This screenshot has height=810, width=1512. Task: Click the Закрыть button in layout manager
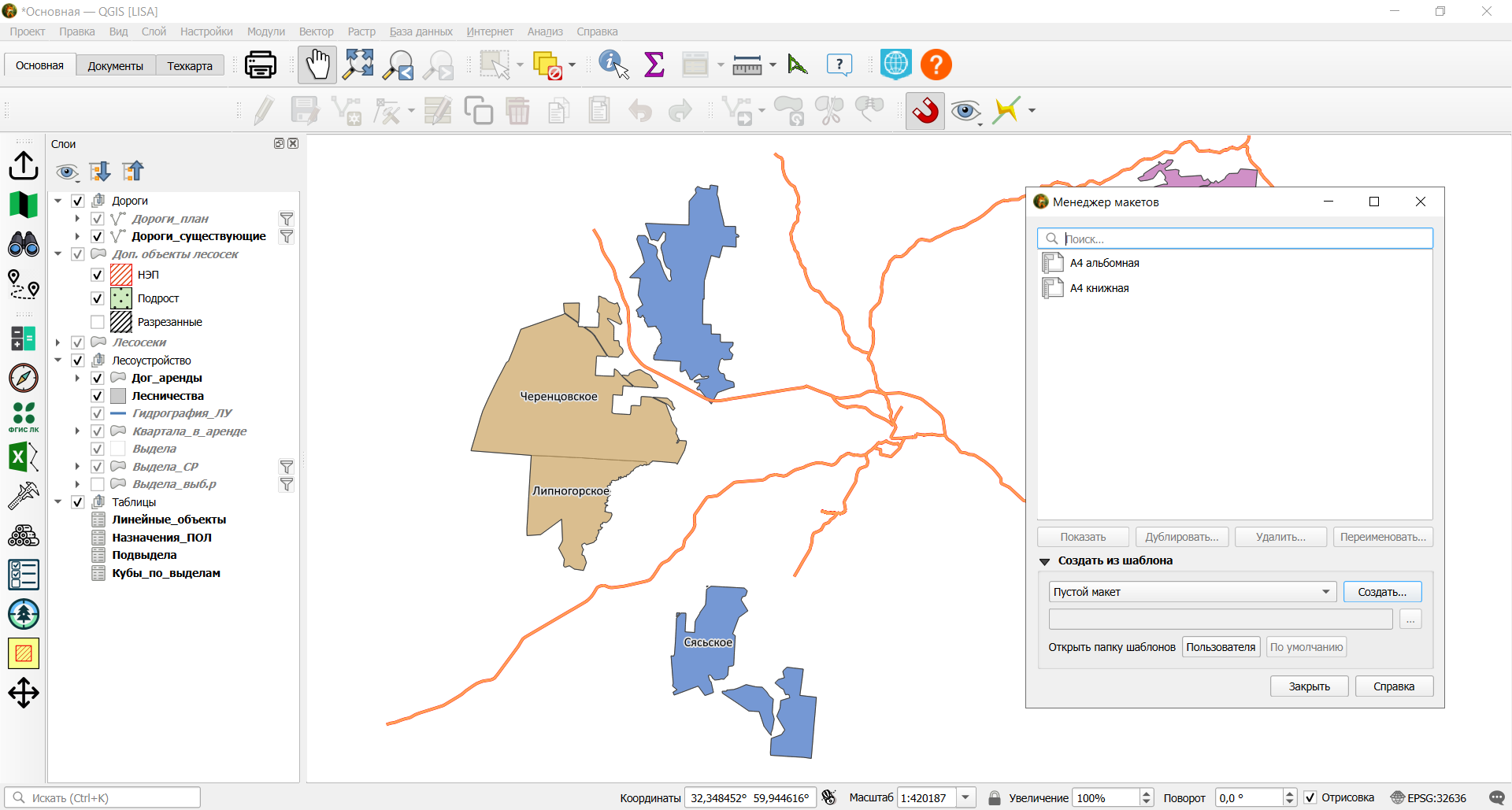coord(1309,686)
